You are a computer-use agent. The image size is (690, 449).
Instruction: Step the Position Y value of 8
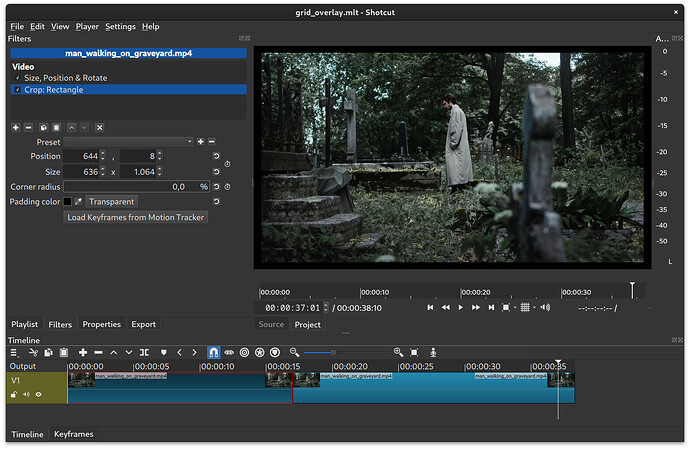coord(160,156)
